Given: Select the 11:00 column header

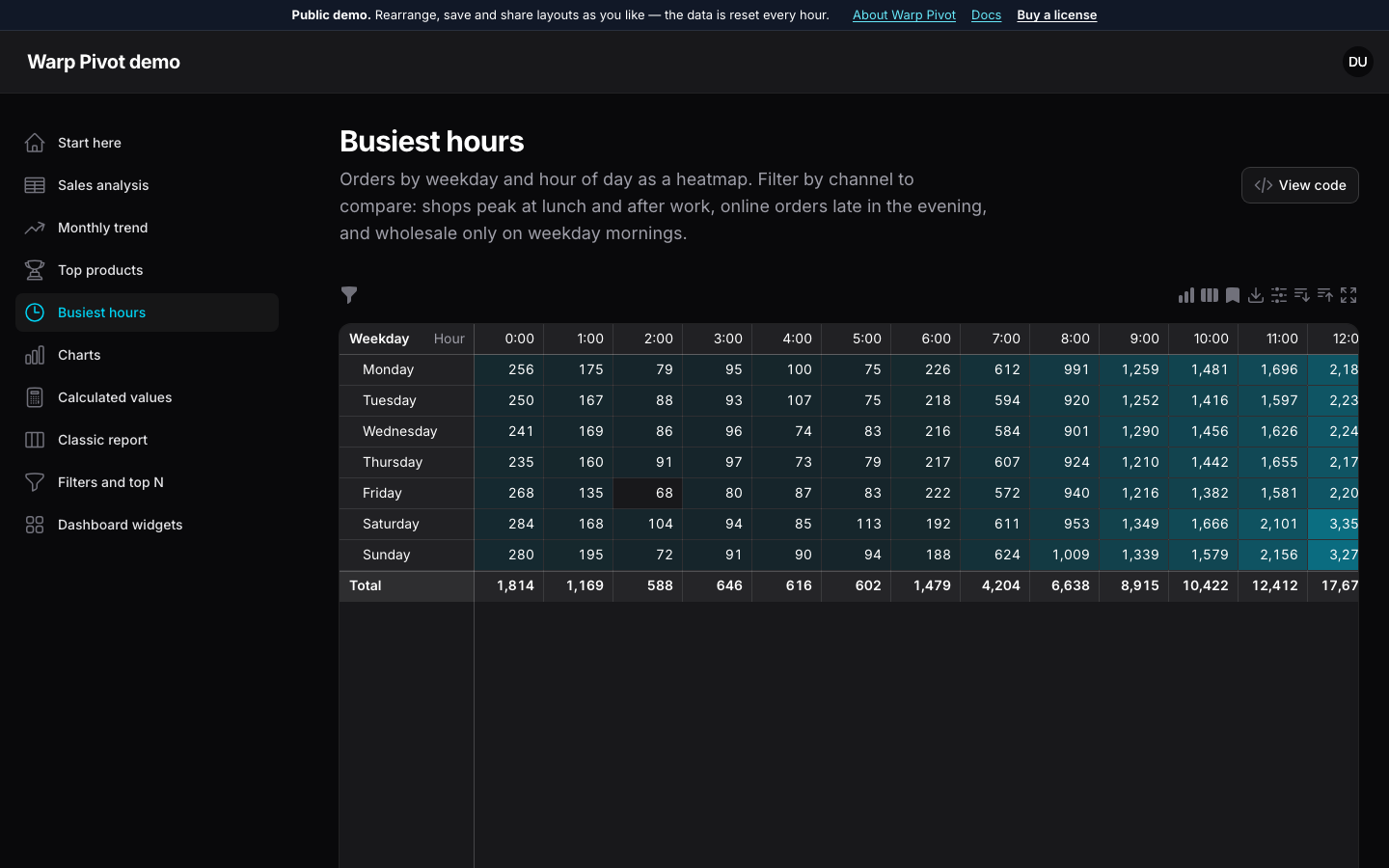Looking at the screenshot, I should pos(1273,339).
